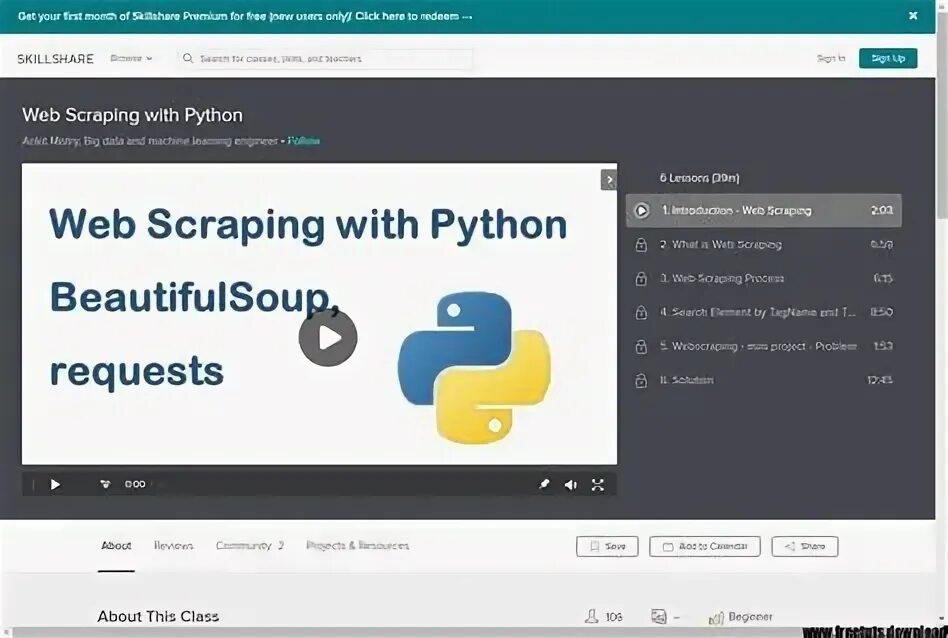The width and height of the screenshot is (948, 638).
Task: Switch to Projects & Resources tab
Action: point(357,545)
